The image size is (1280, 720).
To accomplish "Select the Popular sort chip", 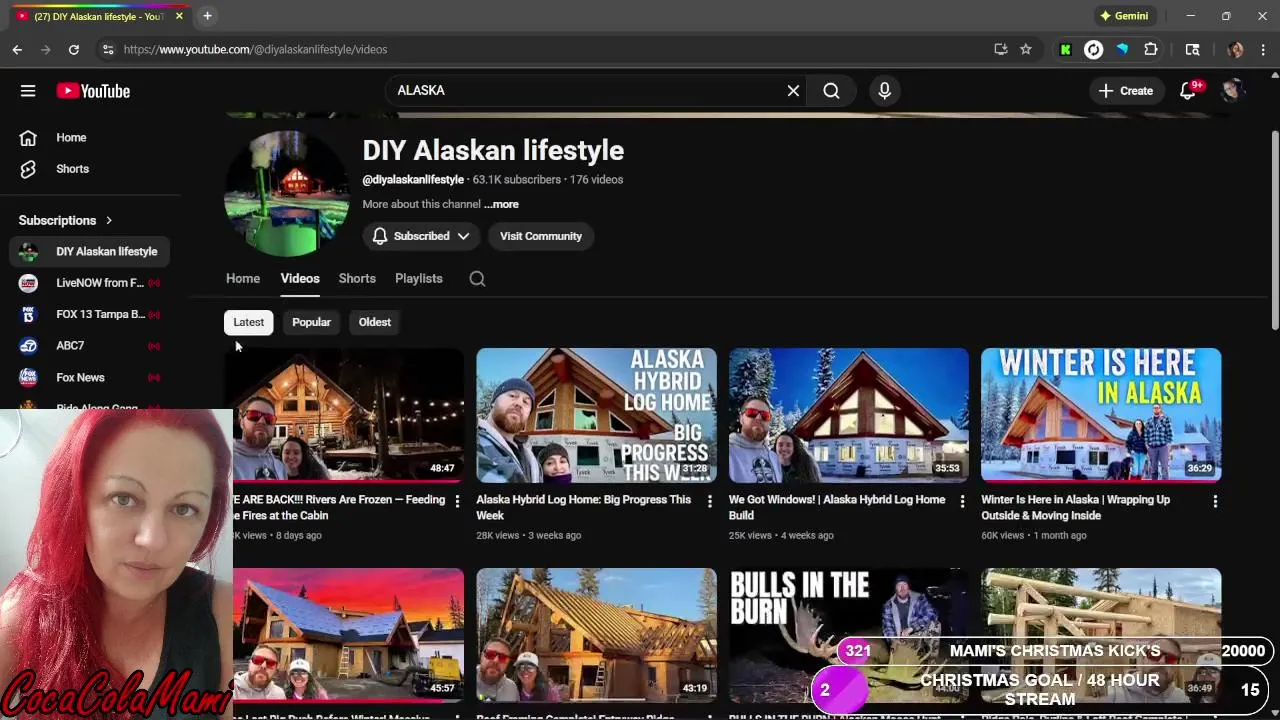I will coord(311,322).
